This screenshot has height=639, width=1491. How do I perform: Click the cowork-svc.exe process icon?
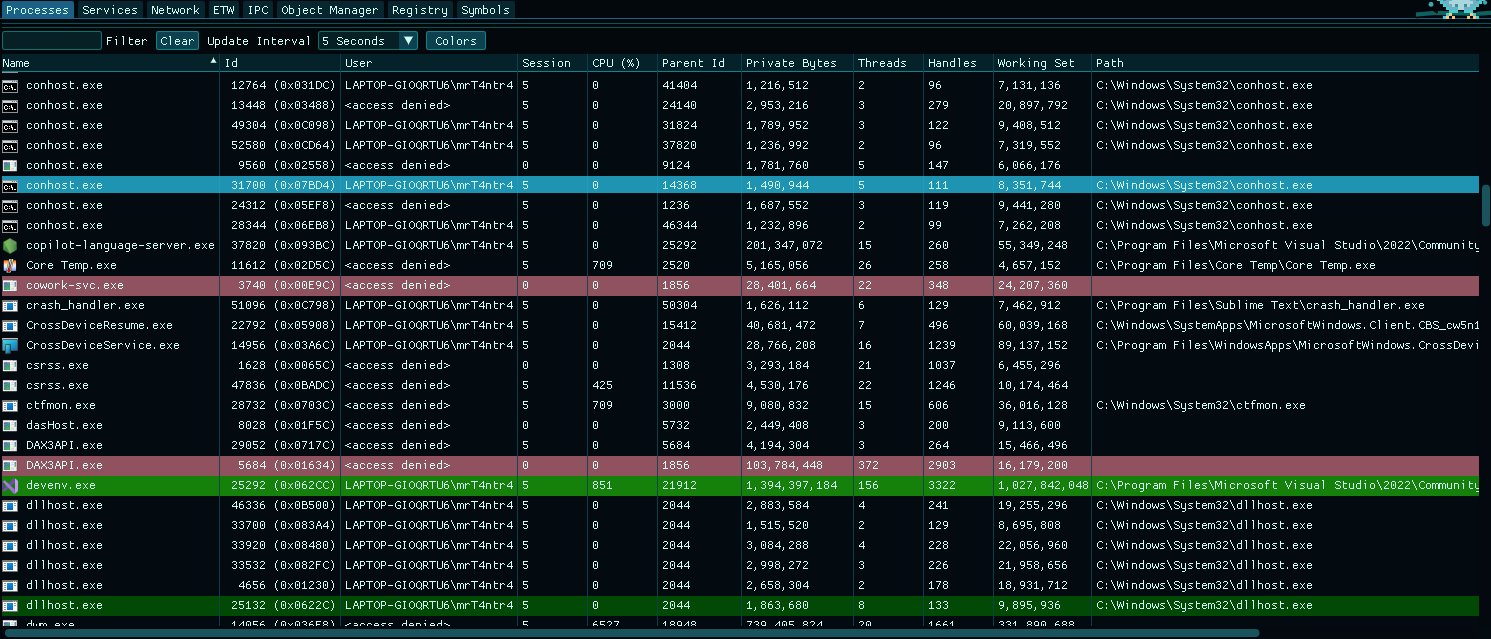coord(10,285)
